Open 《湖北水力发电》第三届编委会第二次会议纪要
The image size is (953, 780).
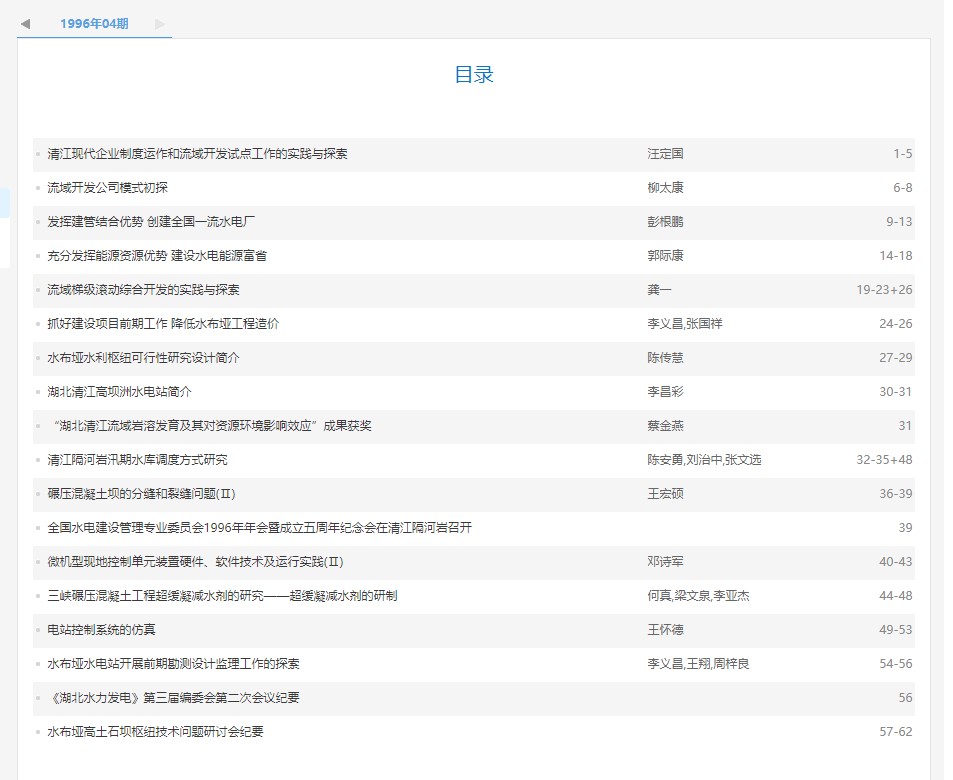point(174,699)
